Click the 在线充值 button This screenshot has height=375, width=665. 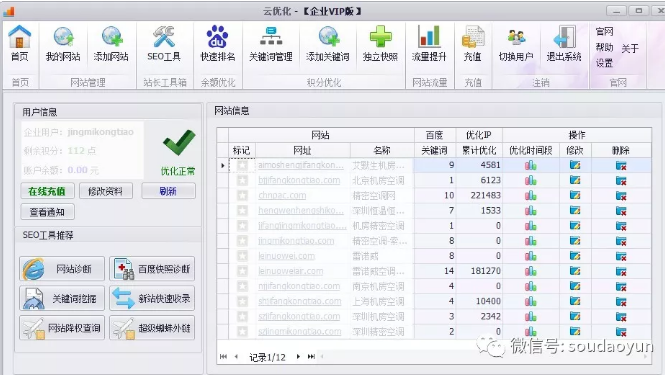pos(47,191)
